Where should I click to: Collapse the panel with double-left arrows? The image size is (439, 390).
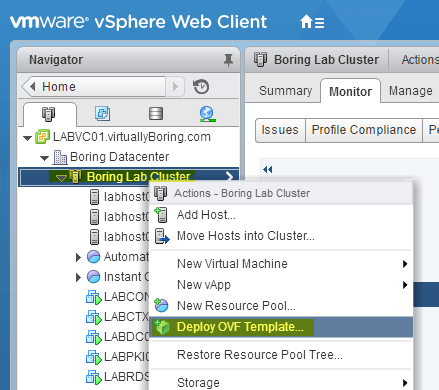267,169
